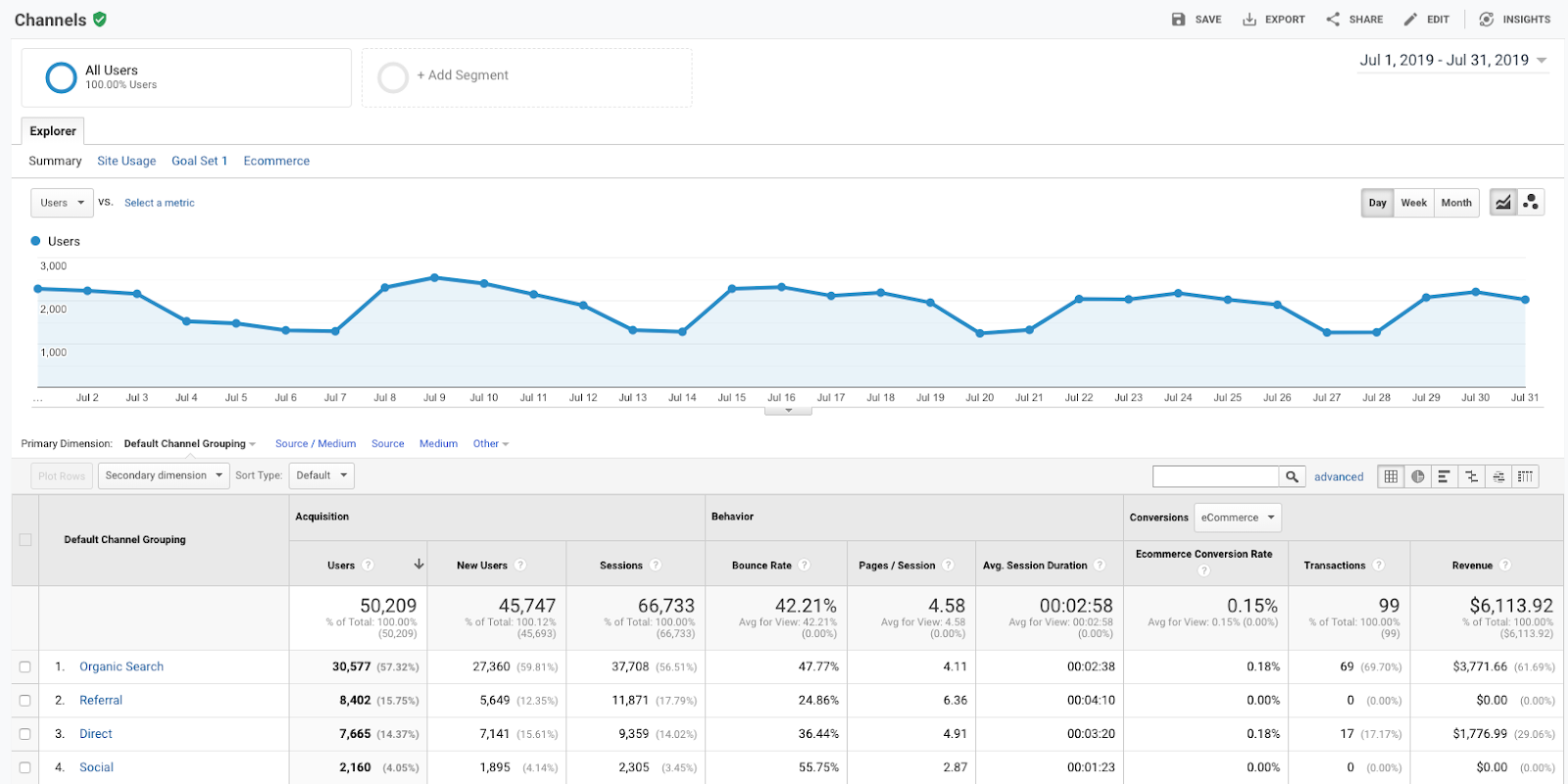The image size is (1568, 784).
Task: Click the Jul 9 peak data point
Action: [x=434, y=277]
